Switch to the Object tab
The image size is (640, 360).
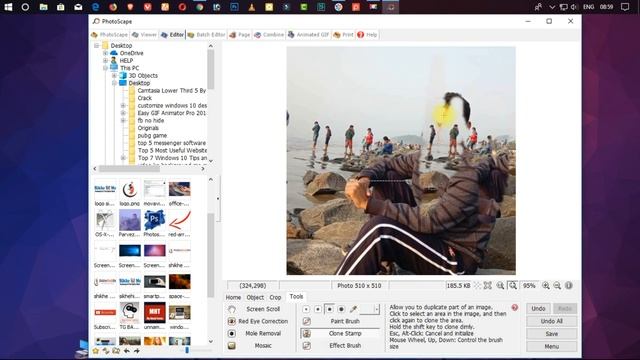[x=255, y=298]
